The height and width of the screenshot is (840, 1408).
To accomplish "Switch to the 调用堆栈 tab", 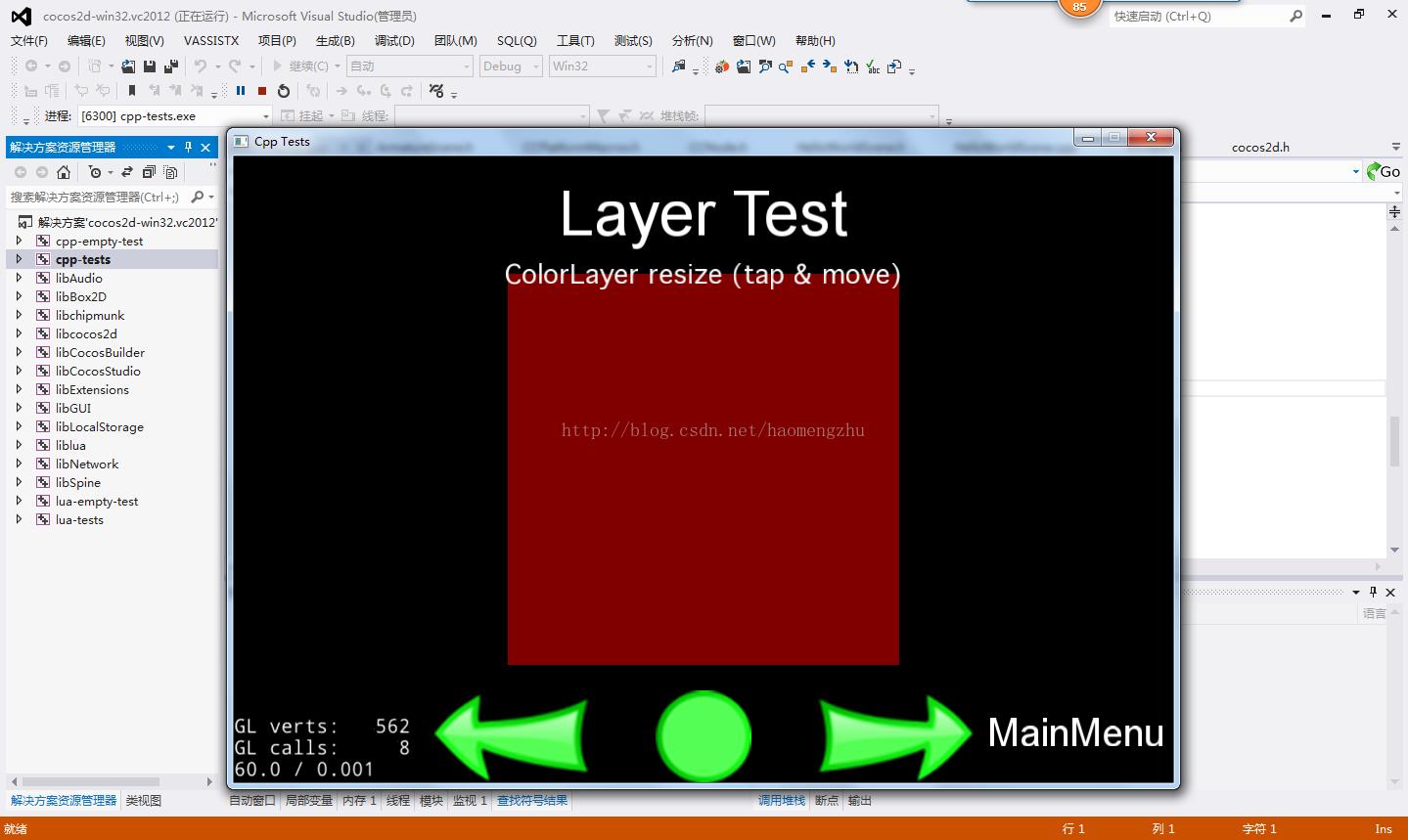I will point(782,800).
